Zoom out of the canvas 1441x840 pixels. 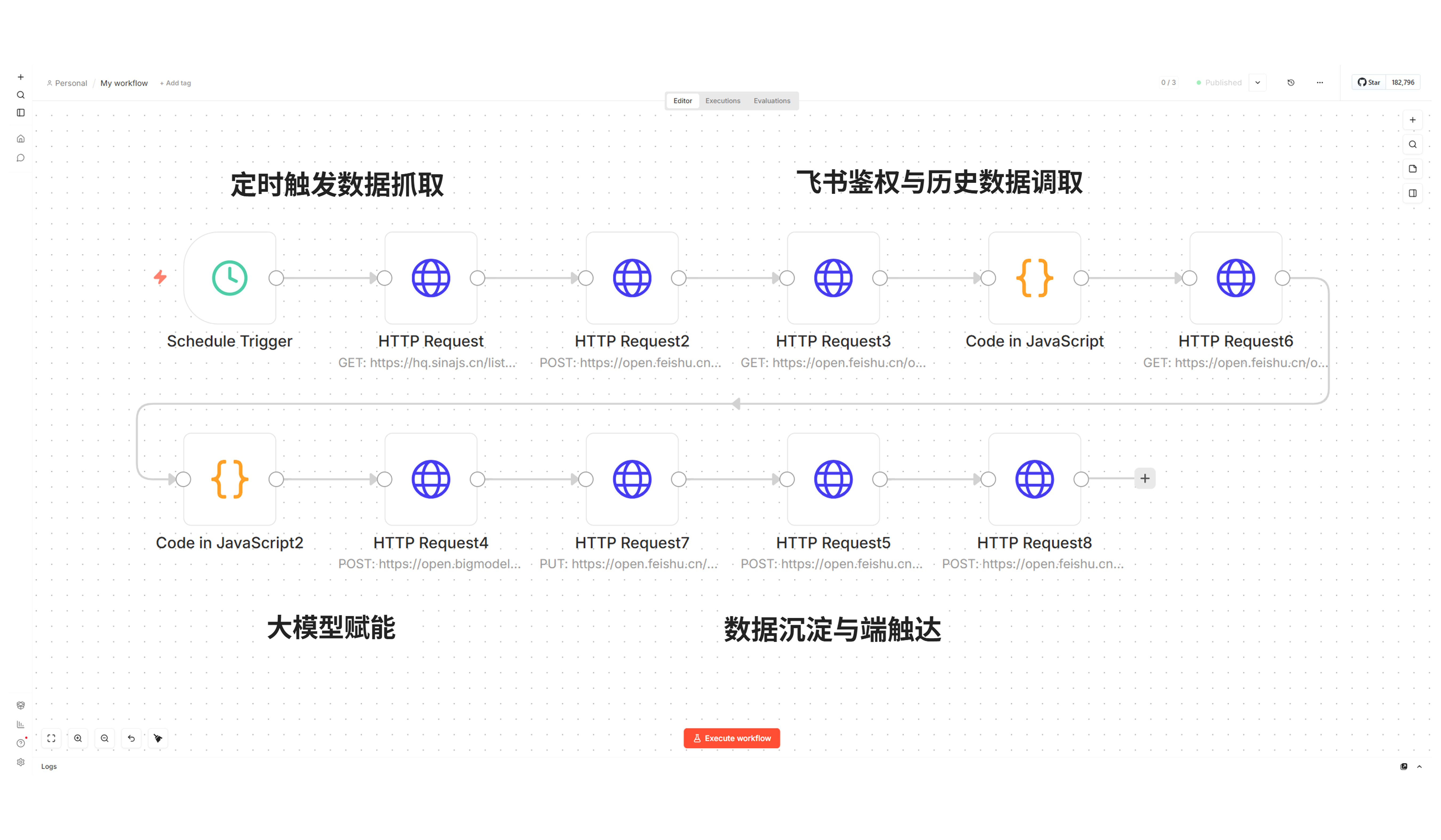click(105, 738)
